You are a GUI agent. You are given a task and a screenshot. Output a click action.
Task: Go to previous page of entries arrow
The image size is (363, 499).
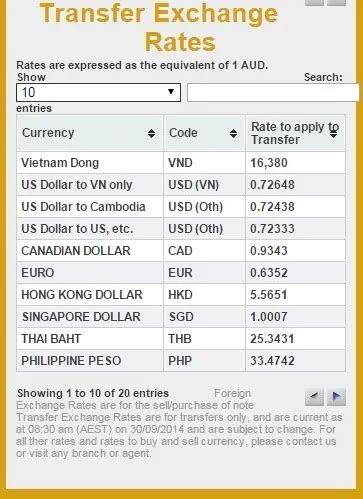(314, 396)
